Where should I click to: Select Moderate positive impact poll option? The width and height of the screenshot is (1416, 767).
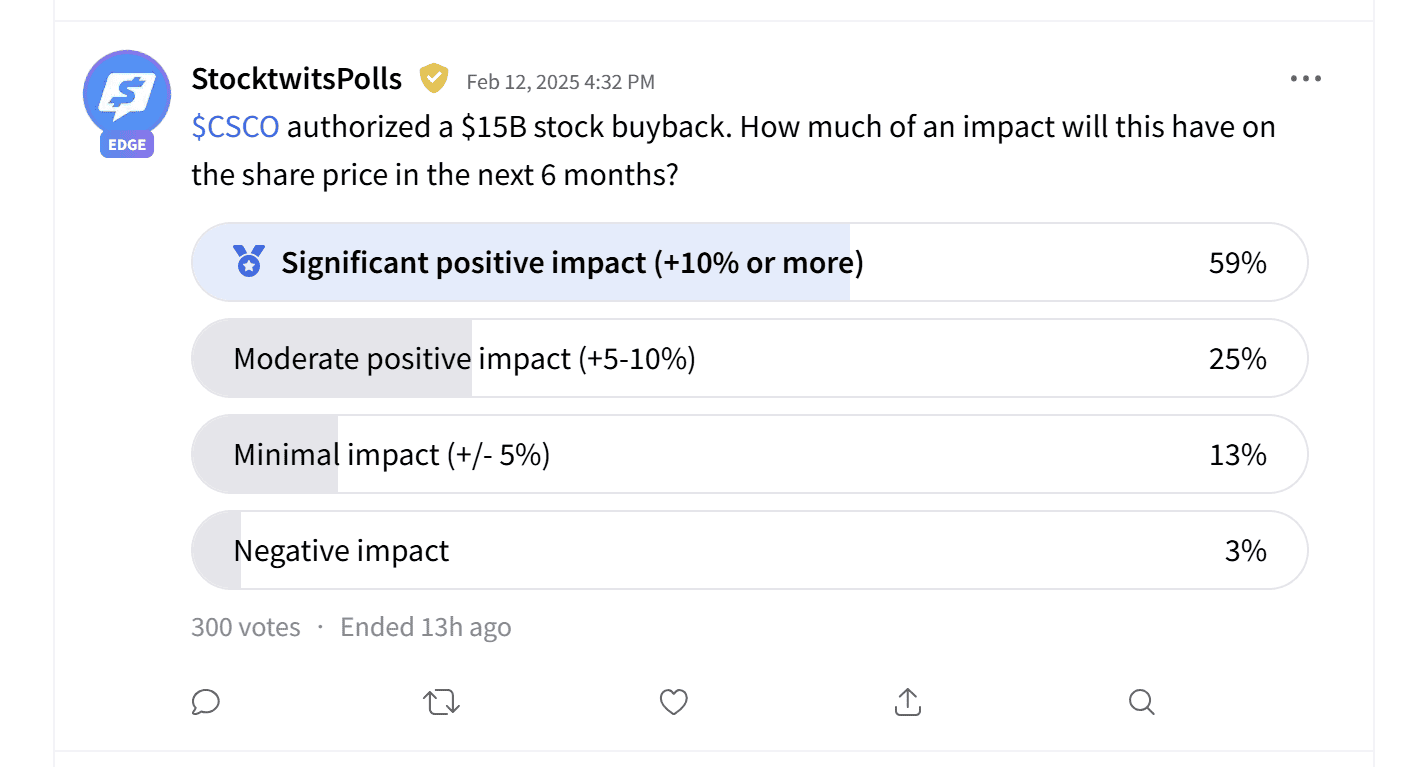pos(464,359)
